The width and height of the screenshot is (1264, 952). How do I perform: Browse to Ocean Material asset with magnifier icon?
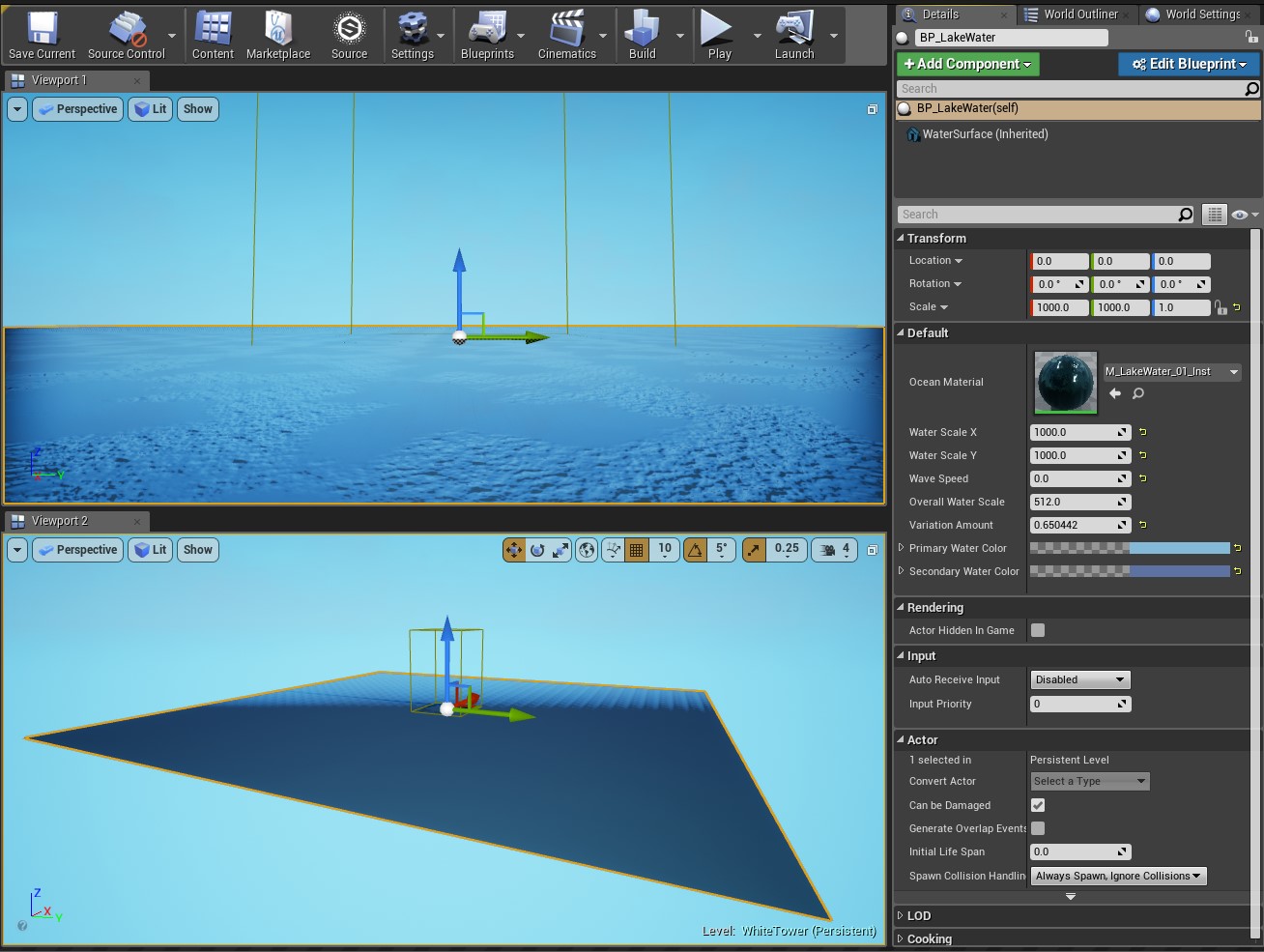pyautogui.click(x=1138, y=393)
